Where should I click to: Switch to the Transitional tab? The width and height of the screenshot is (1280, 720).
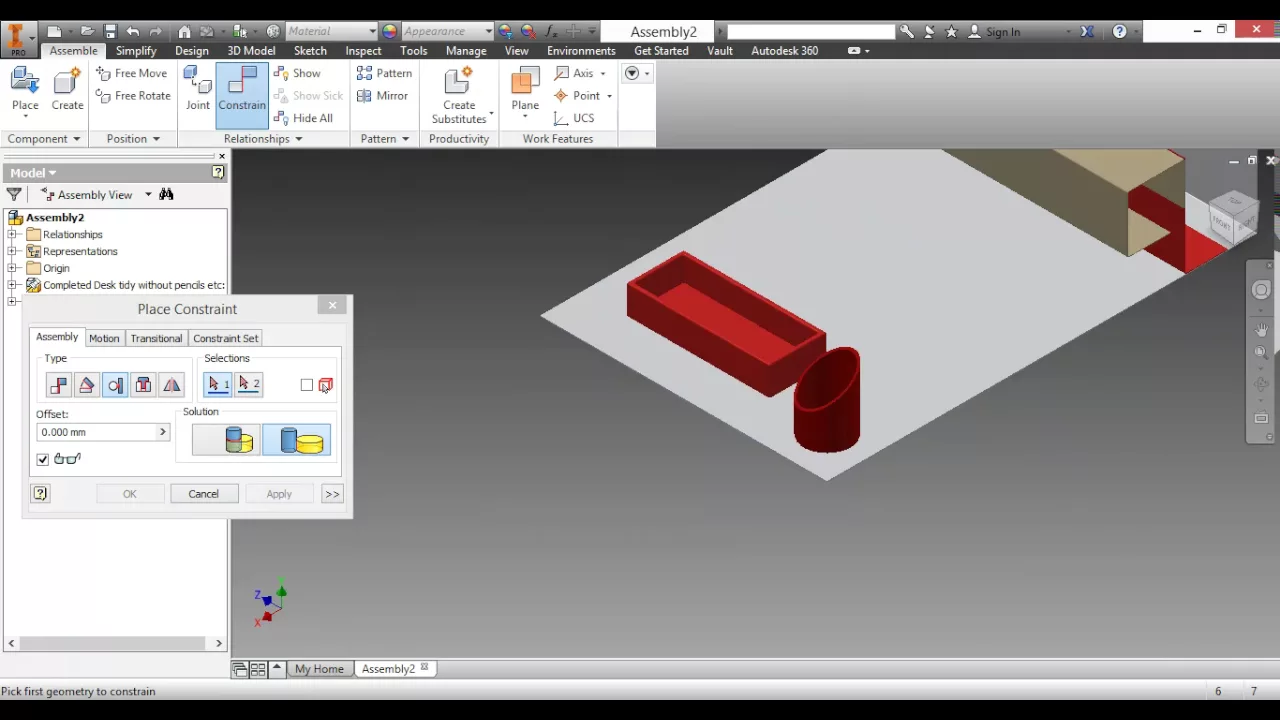156,338
